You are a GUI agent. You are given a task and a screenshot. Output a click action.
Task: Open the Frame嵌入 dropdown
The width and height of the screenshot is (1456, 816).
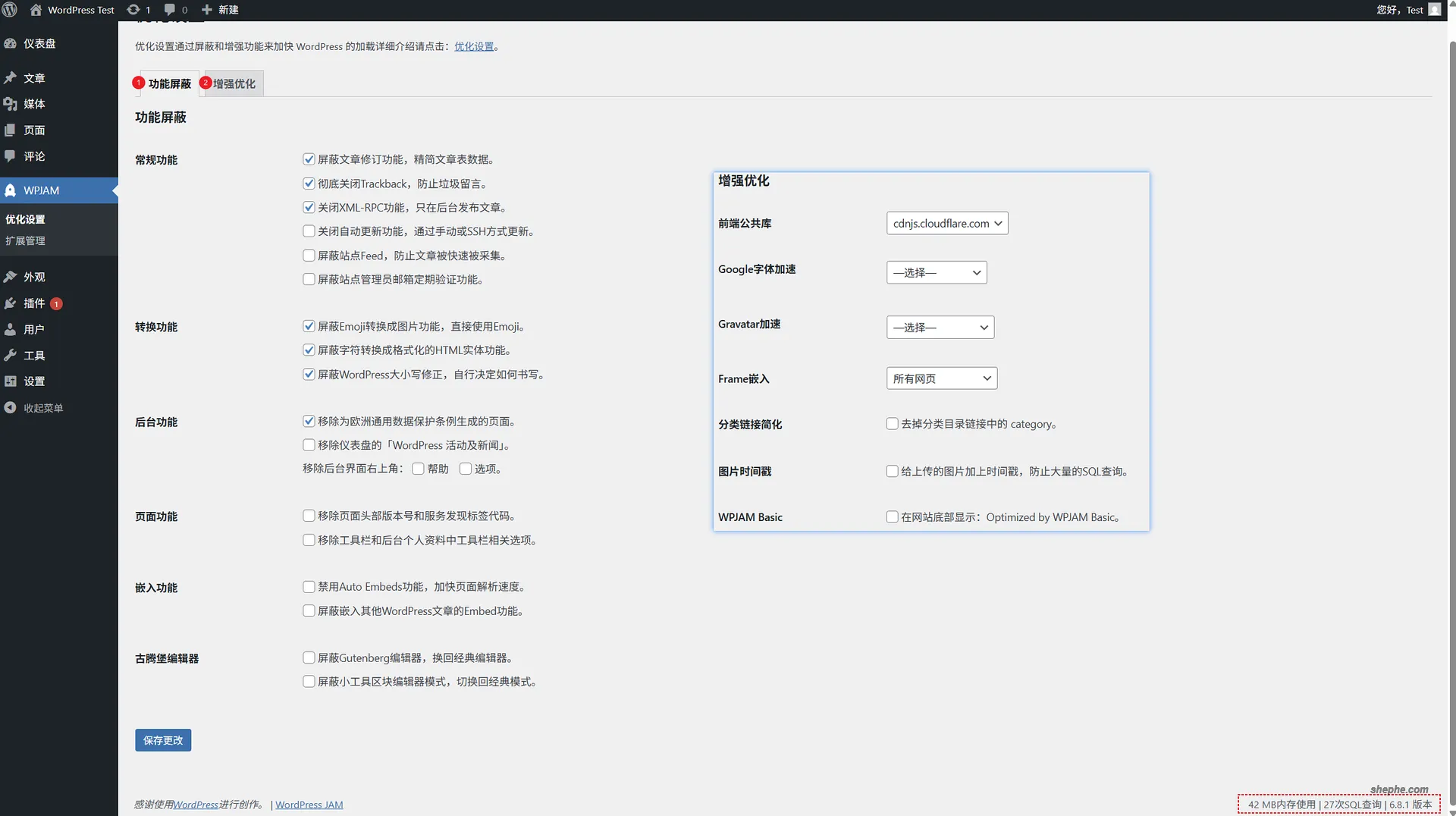(942, 378)
